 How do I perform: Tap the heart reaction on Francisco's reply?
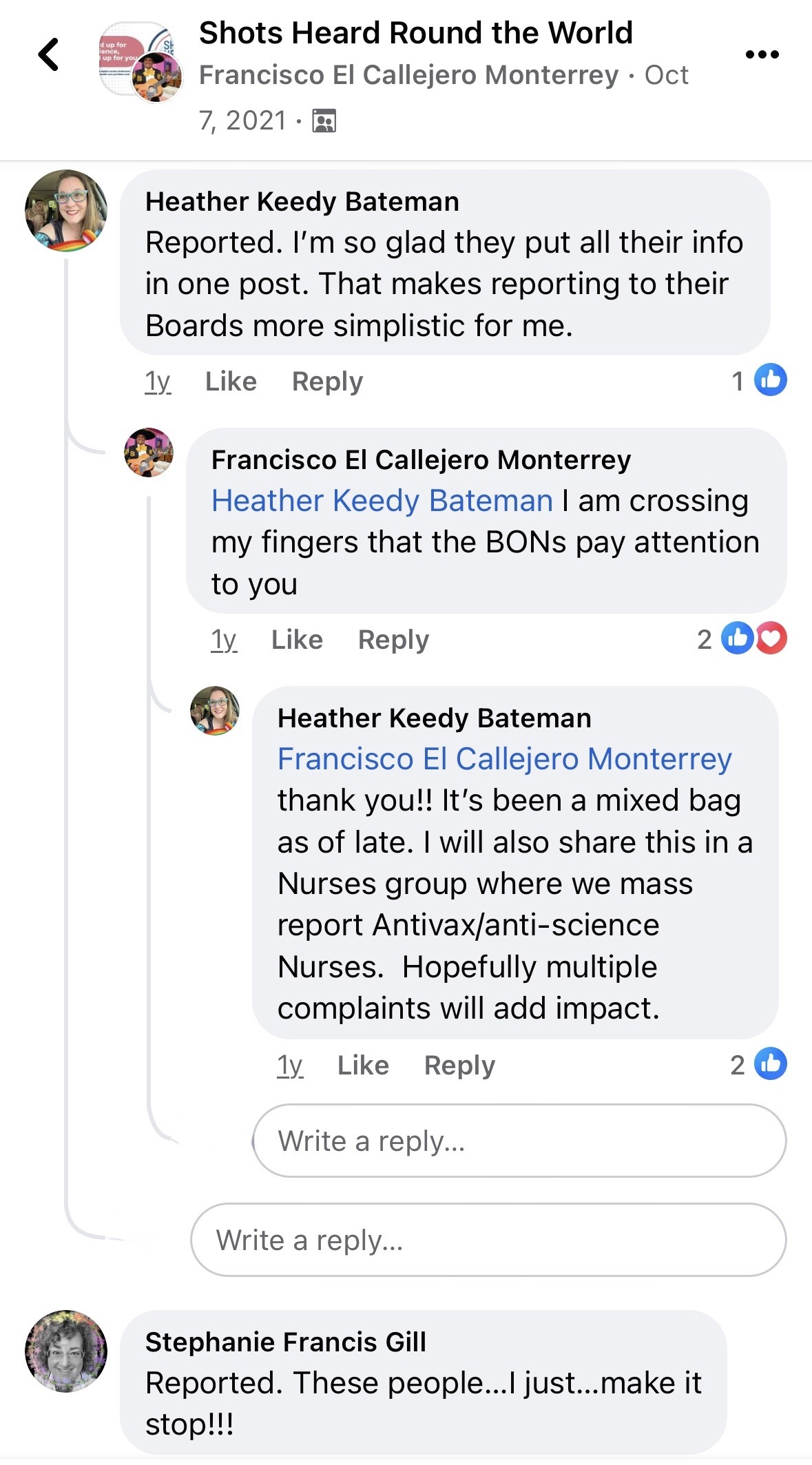coord(771,638)
